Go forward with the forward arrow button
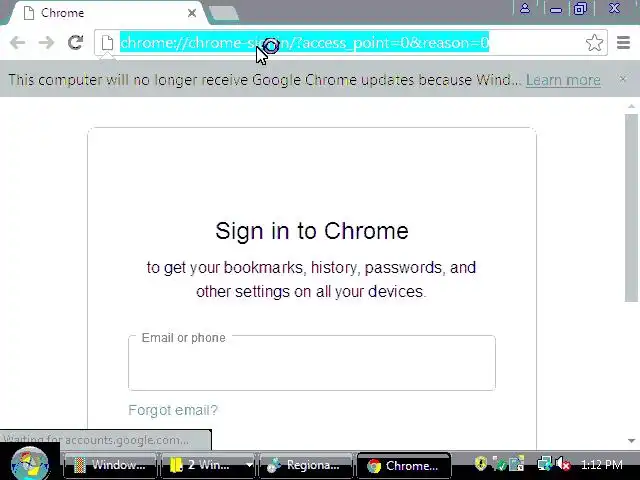Screen dimensions: 640x480 click(x=46, y=42)
